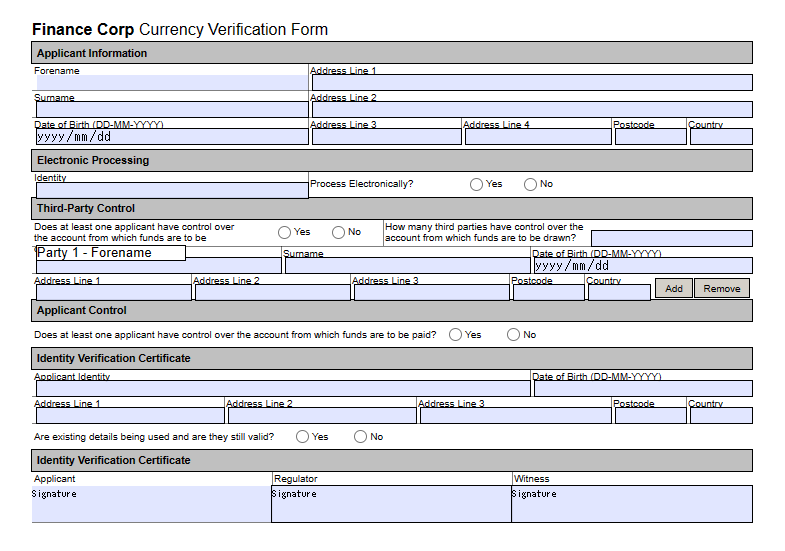Mark No for existing details still valid
Viewport: 785px width, 551px height.
pos(360,437)
